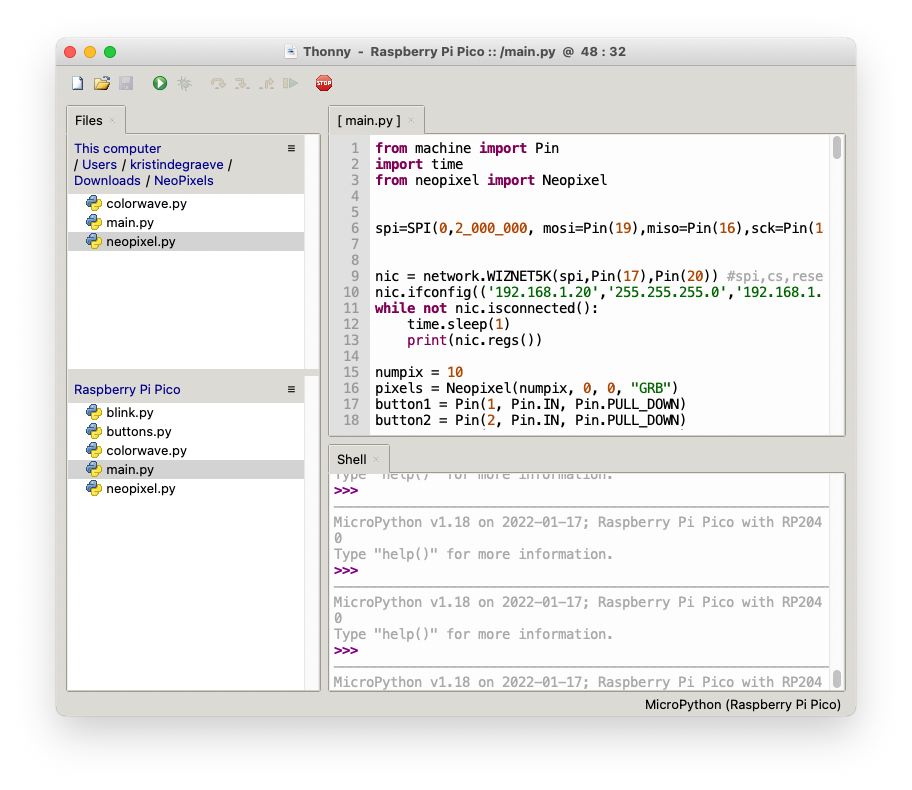Minimize Thonny with the yellow button

90,52
